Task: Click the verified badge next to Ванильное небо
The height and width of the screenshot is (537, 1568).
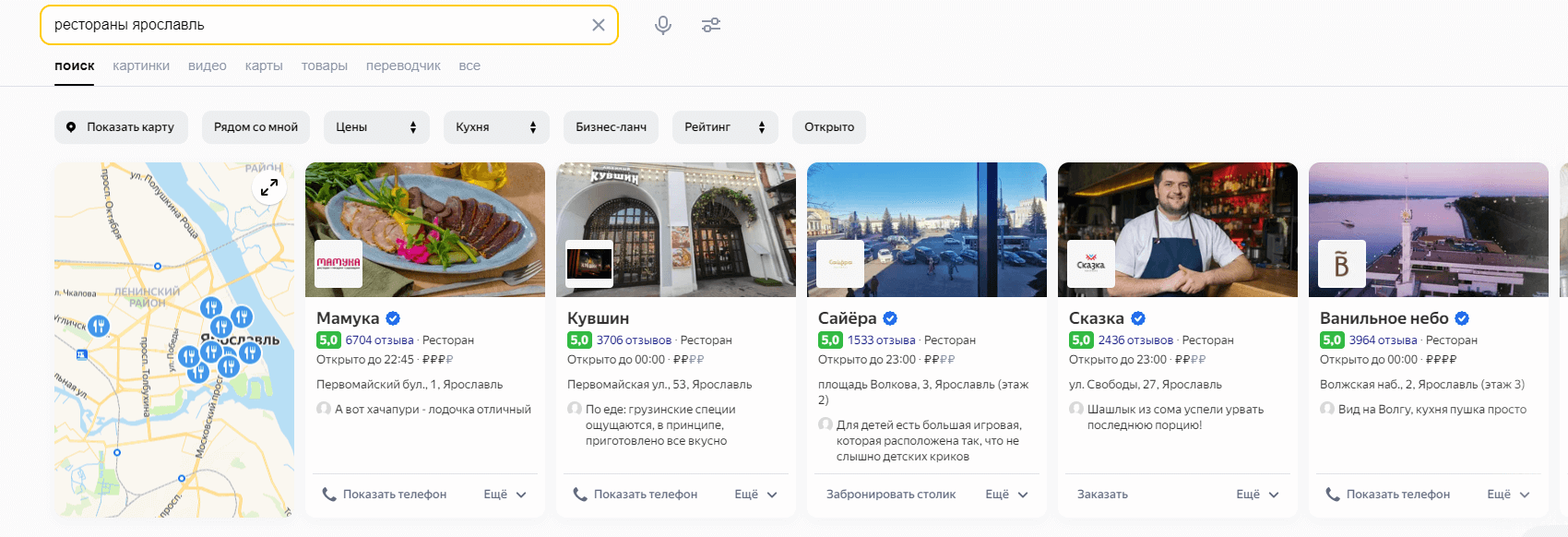Action: tap(1462, 318)
